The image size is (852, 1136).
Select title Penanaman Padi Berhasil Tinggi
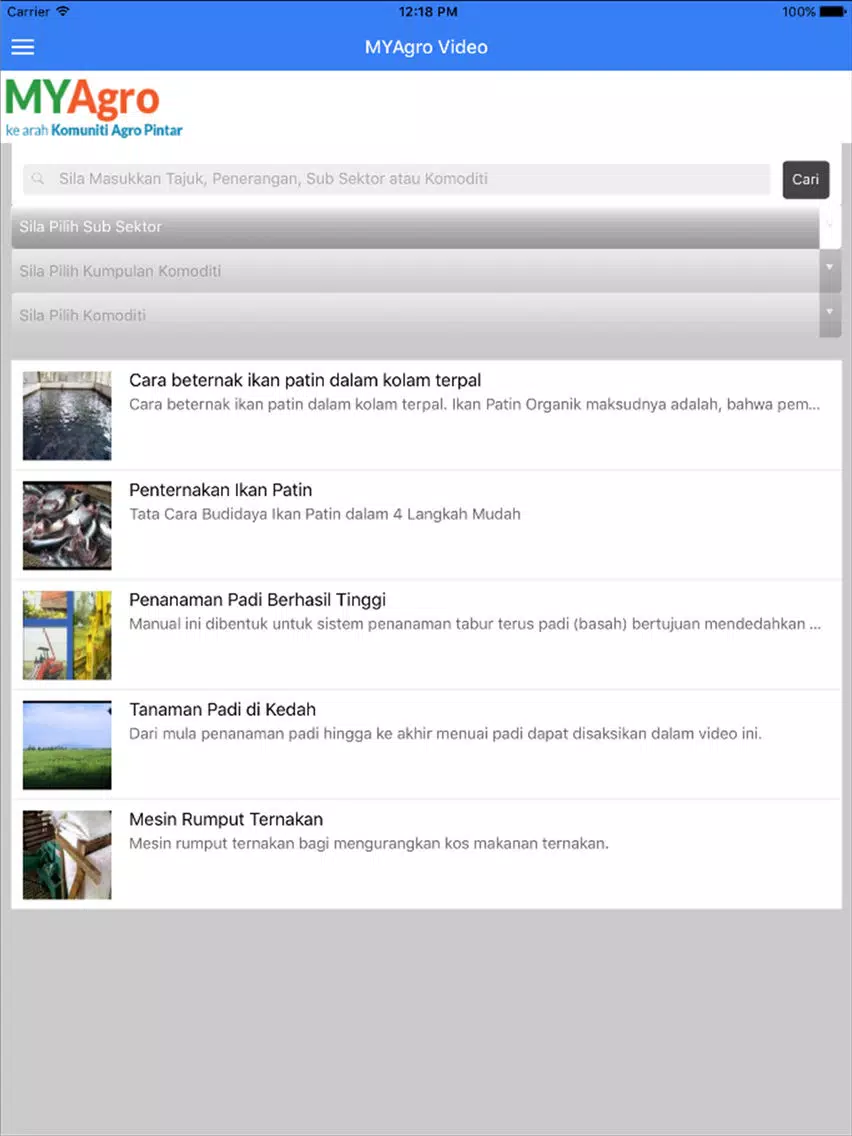click(x=257, y=600)
